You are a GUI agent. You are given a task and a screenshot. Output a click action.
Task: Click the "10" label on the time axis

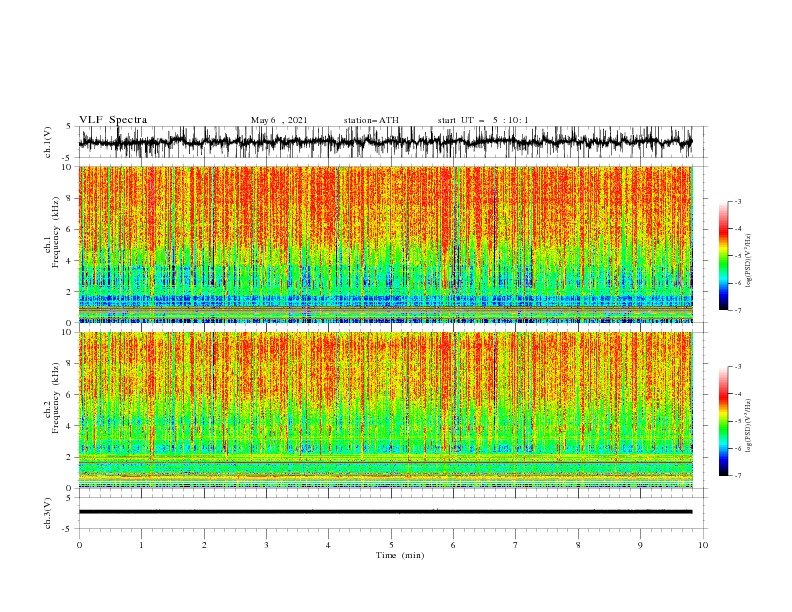[x=703, y=545]
